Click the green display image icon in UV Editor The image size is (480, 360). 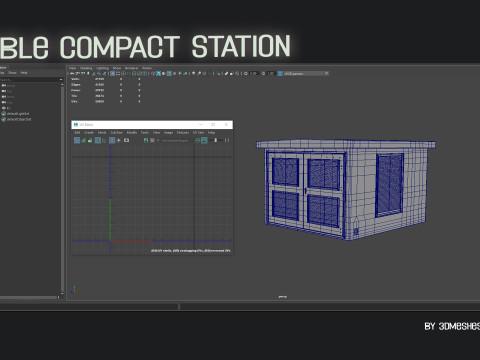coord(146,140)
